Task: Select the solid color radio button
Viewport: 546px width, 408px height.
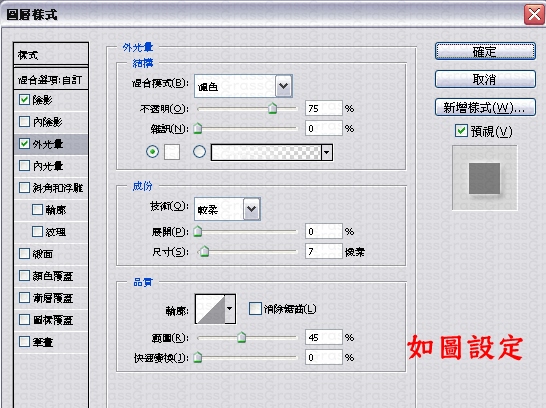Action: 153,152
